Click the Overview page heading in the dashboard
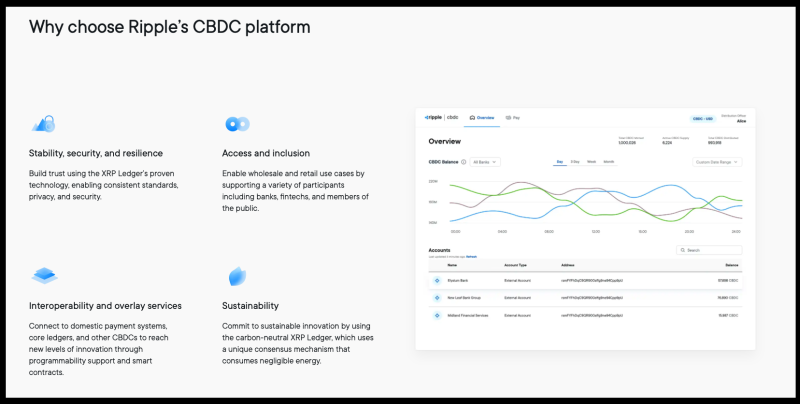This screenshot has width=800, height=404. (x=444, y=141)
